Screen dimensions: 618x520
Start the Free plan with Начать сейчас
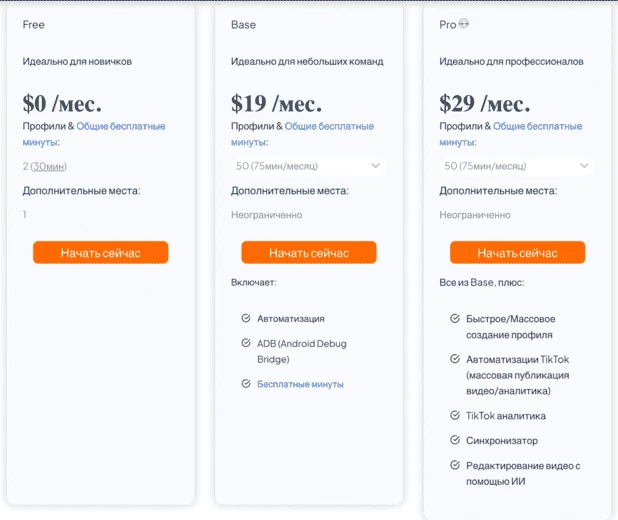coord(101,252)
